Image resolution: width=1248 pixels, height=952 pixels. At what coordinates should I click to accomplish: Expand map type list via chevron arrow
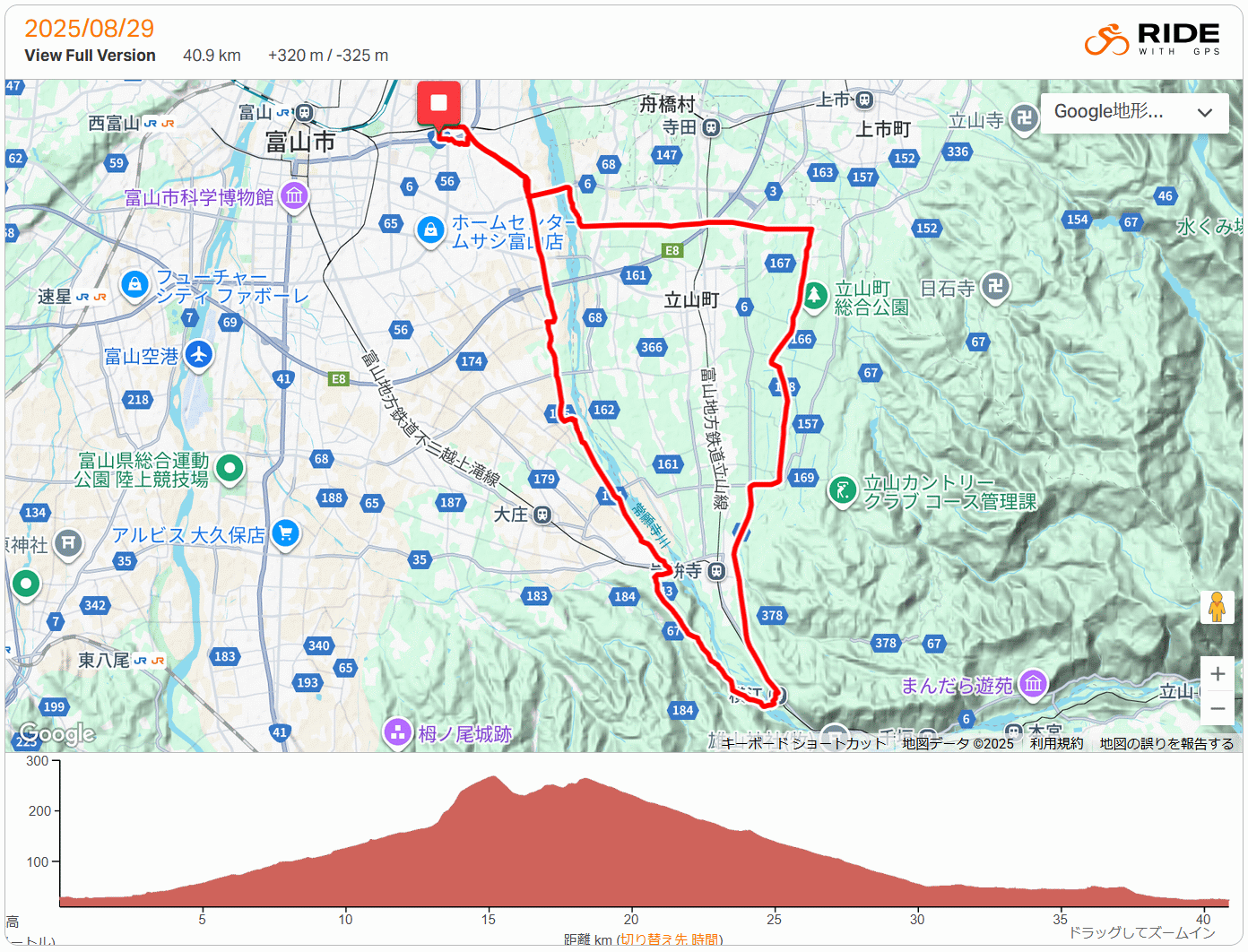pos(1205,113)
